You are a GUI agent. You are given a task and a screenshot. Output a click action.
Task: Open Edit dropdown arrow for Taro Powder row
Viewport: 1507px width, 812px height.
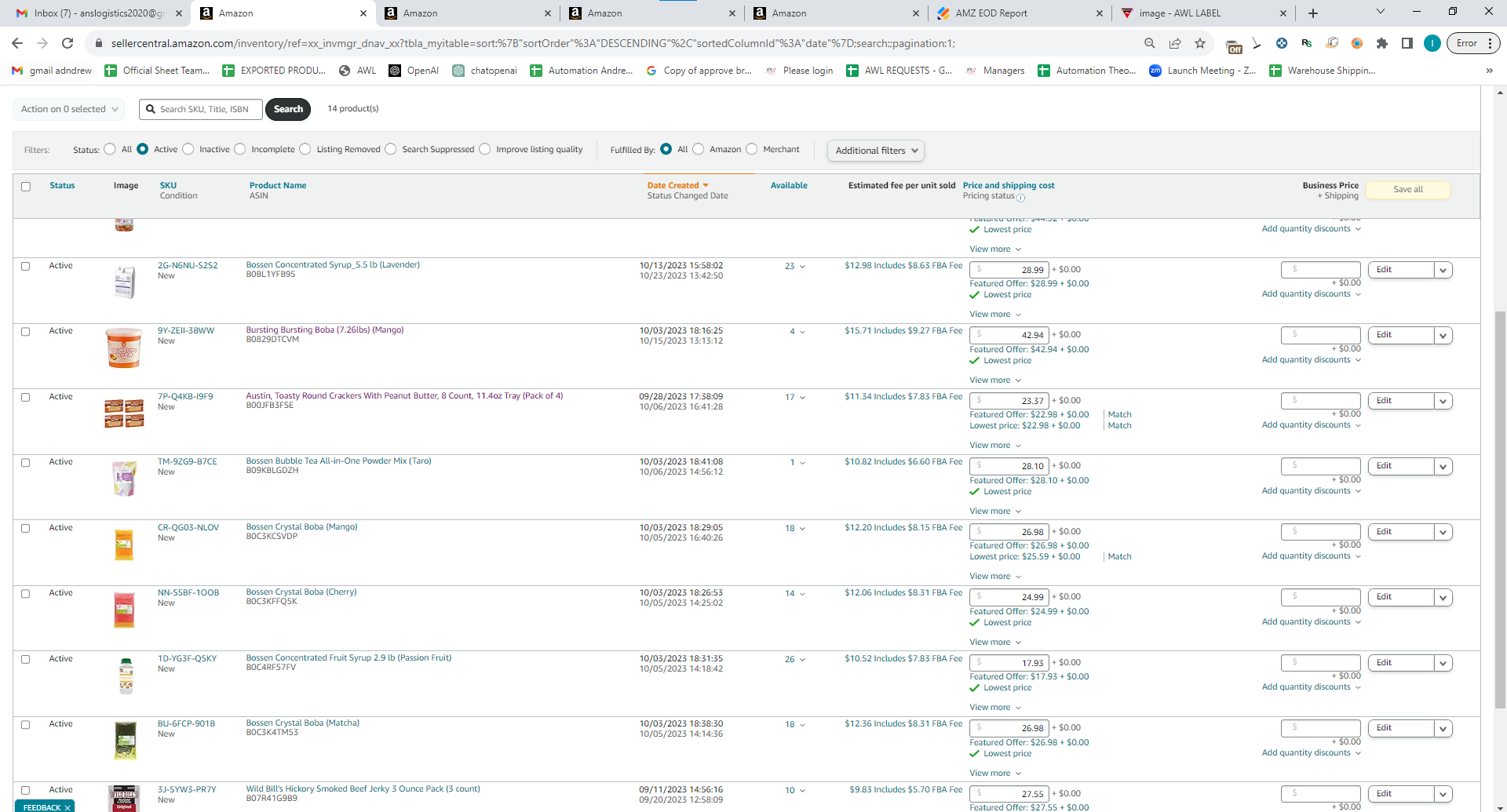coord(1443,466)
